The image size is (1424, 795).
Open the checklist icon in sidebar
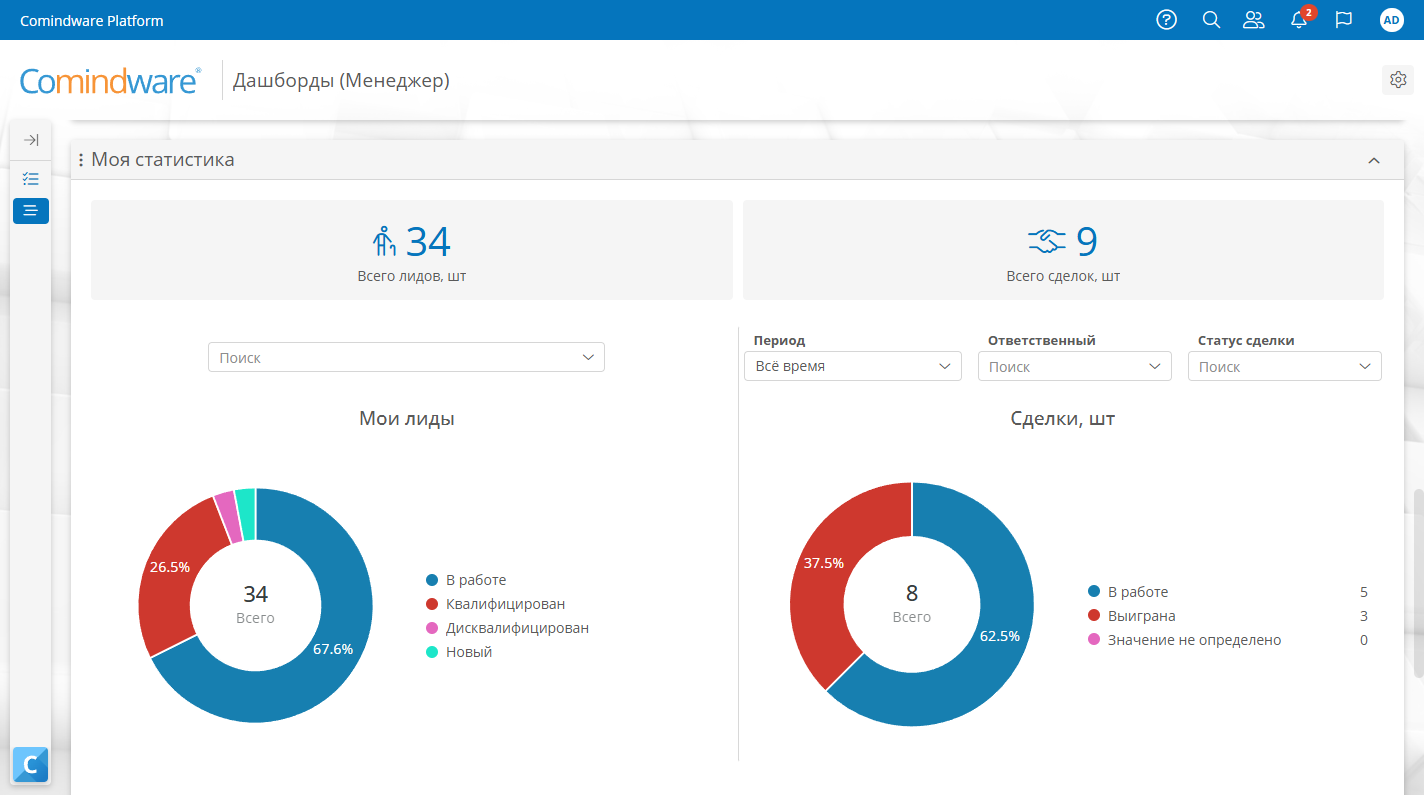(x=31, y=179)
